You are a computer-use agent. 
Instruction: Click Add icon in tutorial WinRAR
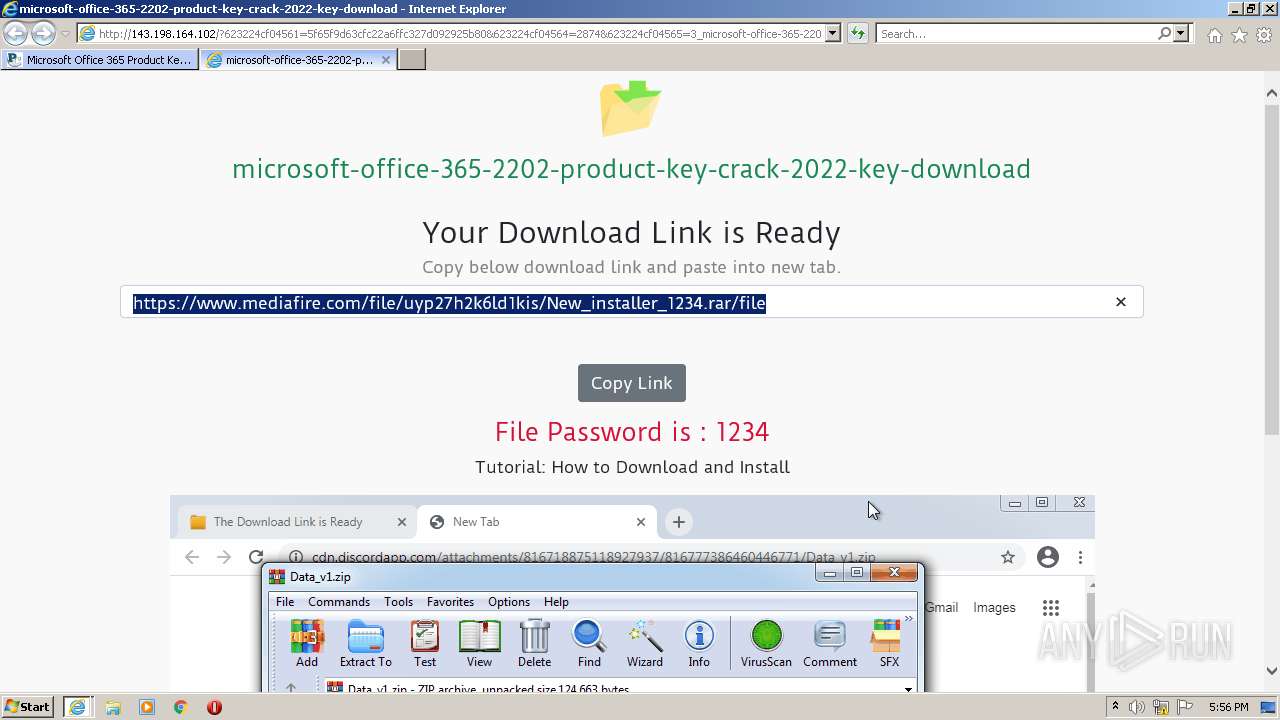coord(307,644)
